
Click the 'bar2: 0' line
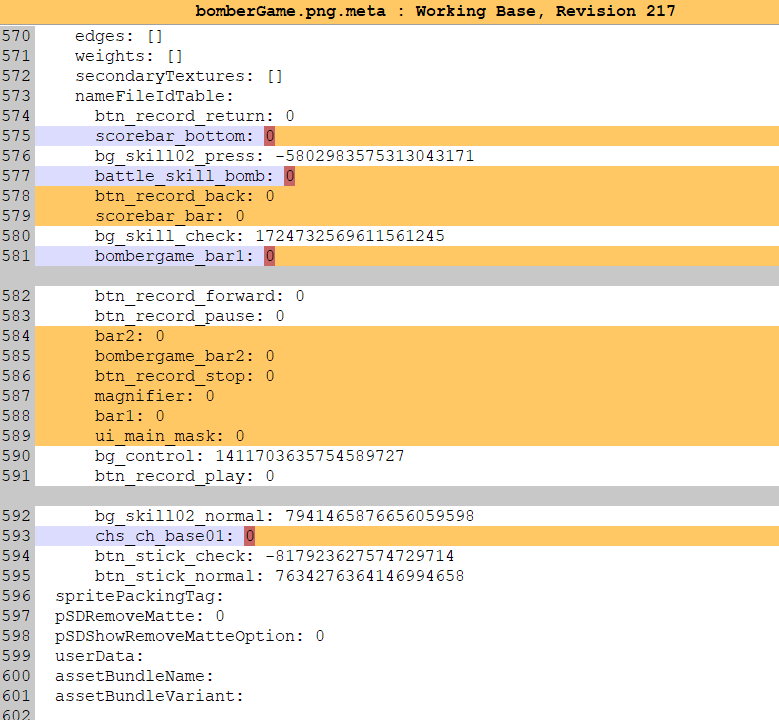(129, 336)
